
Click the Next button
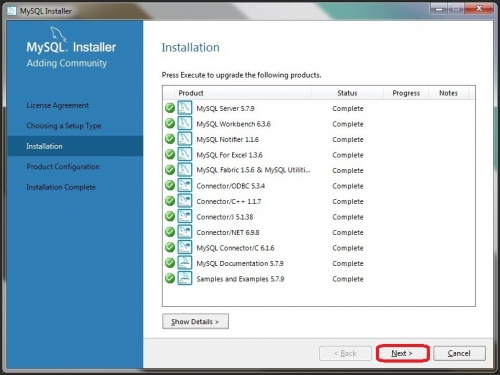tap(402, 353)
